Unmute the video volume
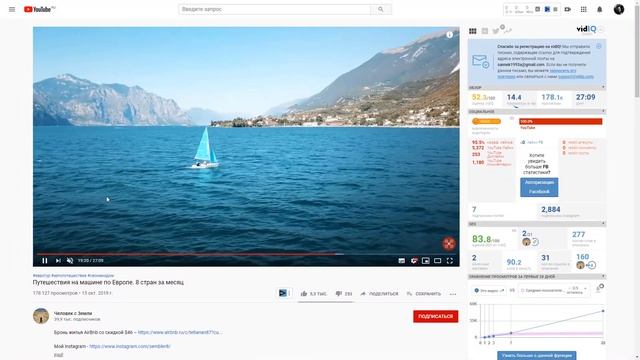Image resolution: width=640 pixels, height=360 pixels. (x=70, y=260)
